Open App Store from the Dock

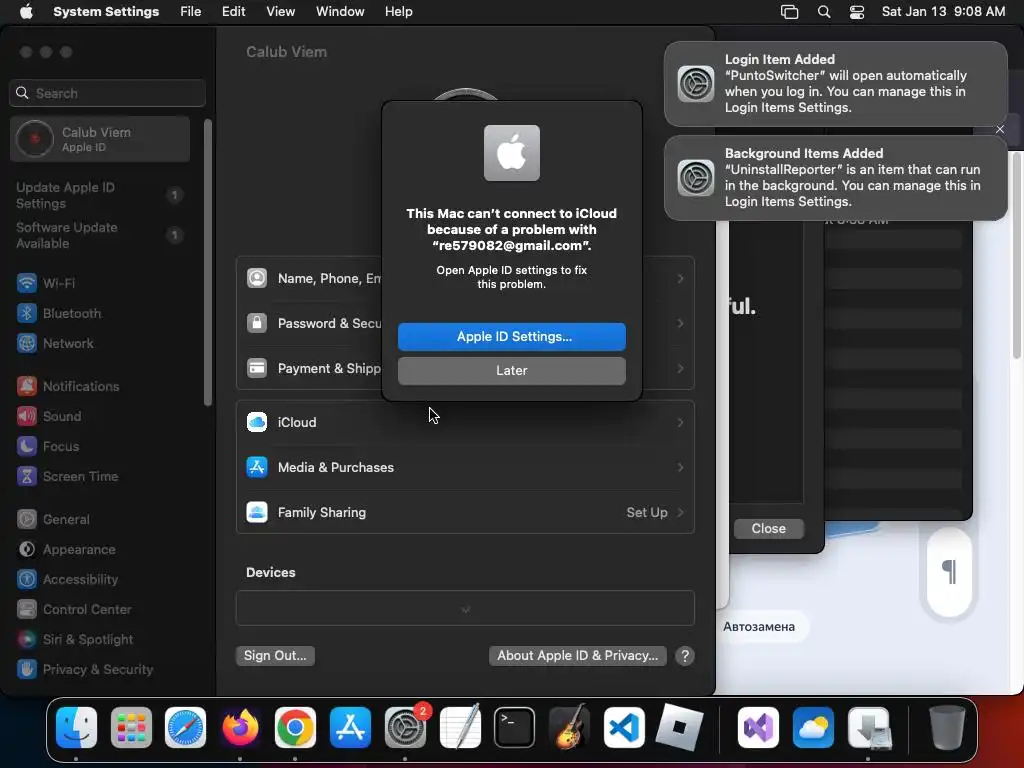tap(350, 728)
